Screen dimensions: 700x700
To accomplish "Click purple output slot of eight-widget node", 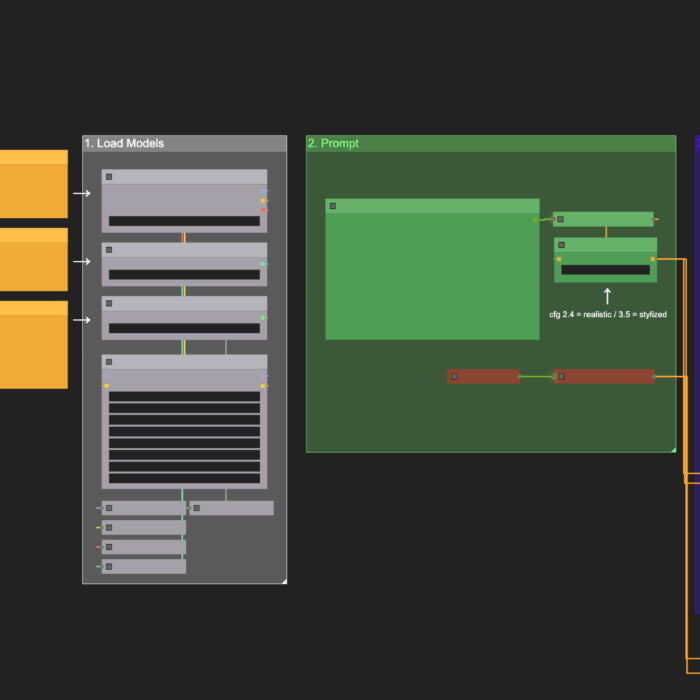I will [263, 376].
